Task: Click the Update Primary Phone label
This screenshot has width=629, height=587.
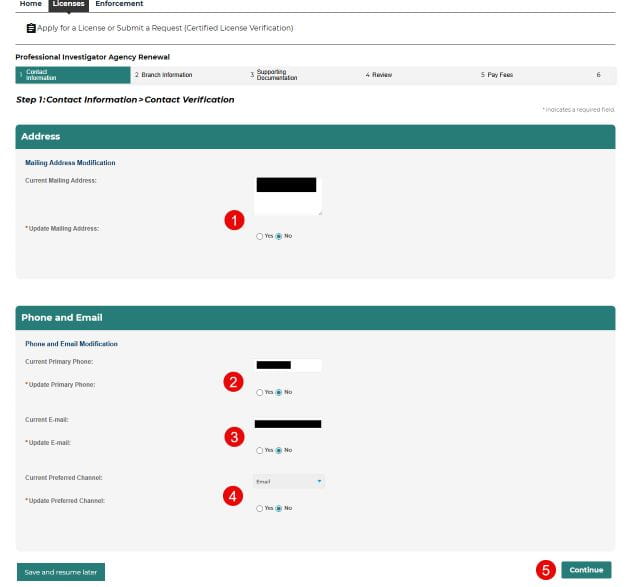Action: (x=60, y=385)
